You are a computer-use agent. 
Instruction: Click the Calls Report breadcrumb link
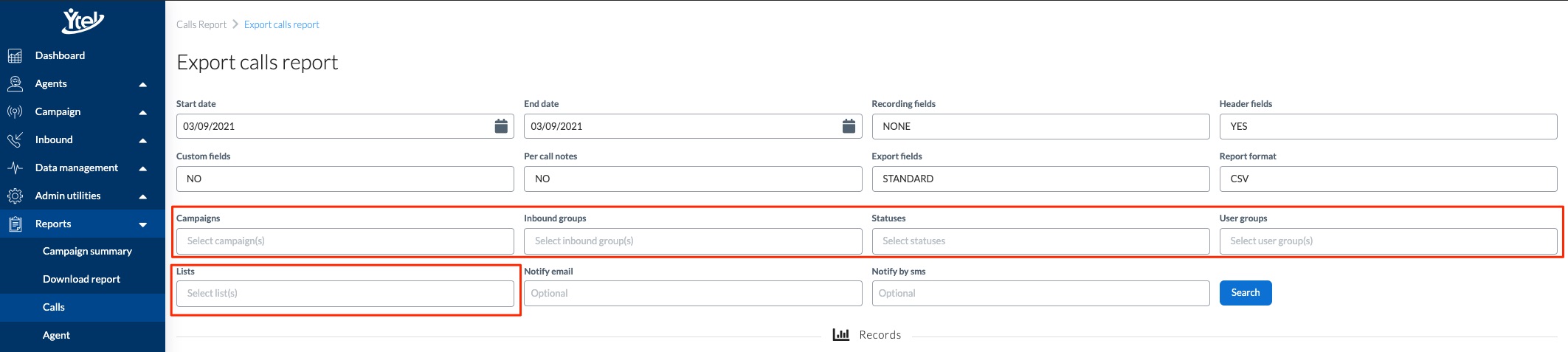click(x=201, y=24)
